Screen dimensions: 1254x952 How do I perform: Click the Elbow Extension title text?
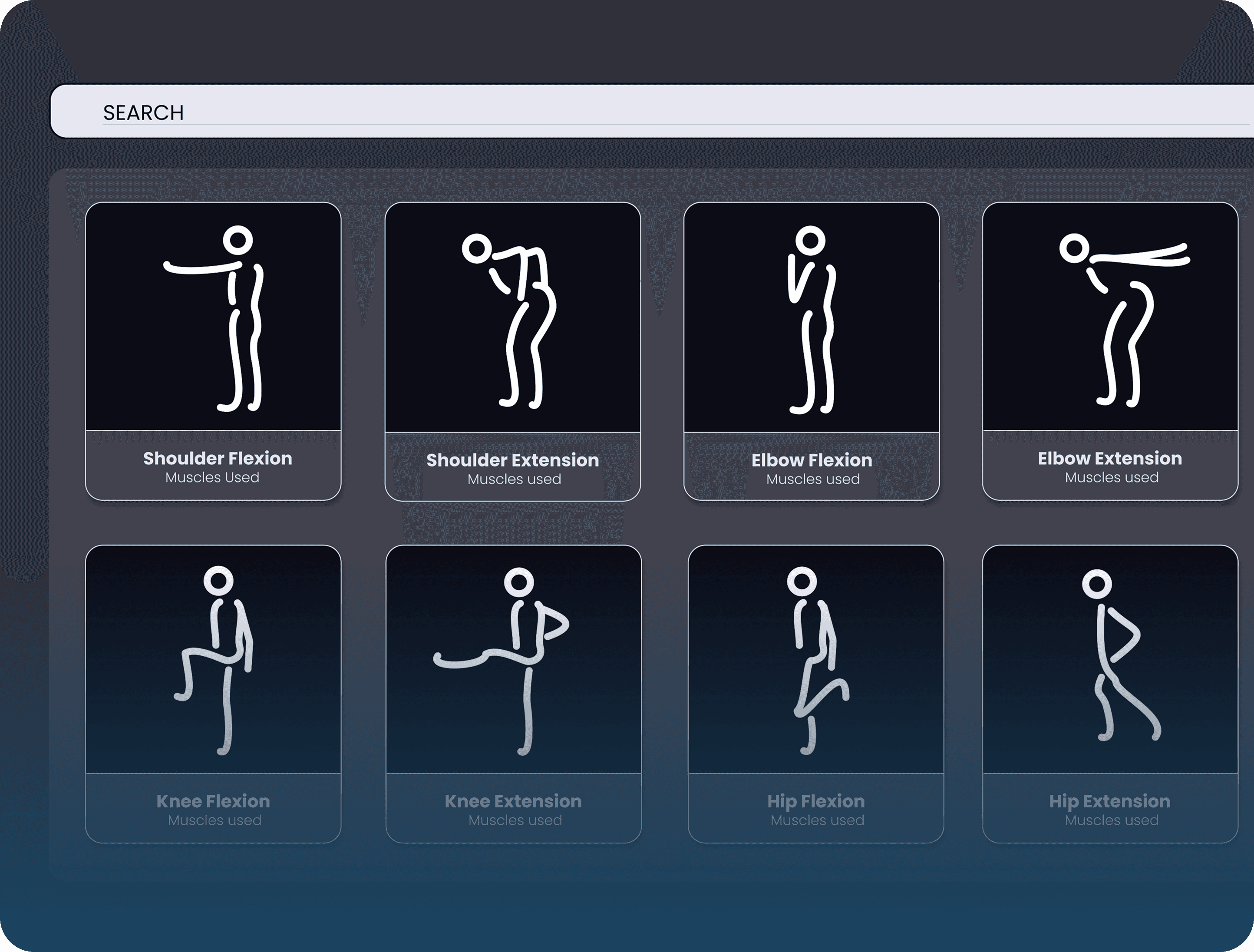coord(1109,458)
